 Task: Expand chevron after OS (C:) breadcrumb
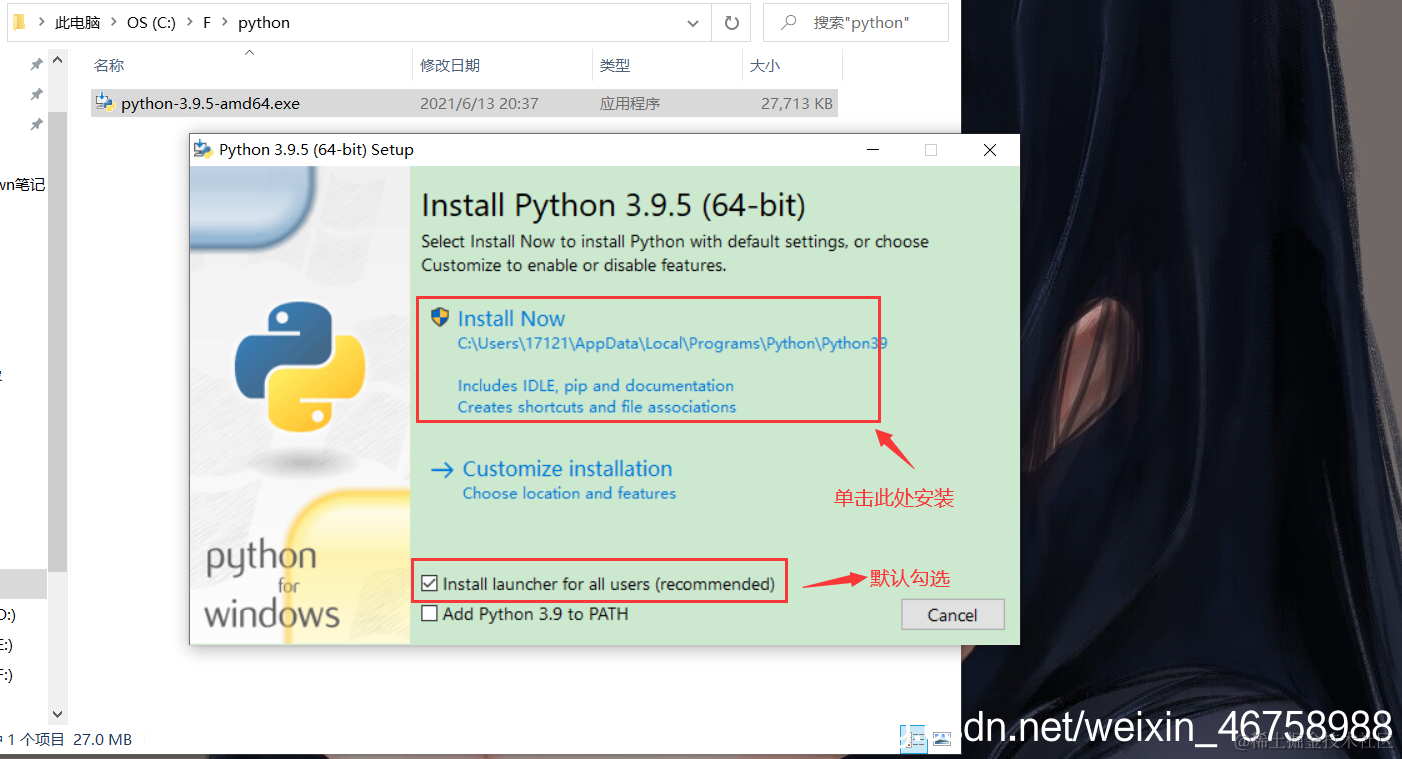190,22
